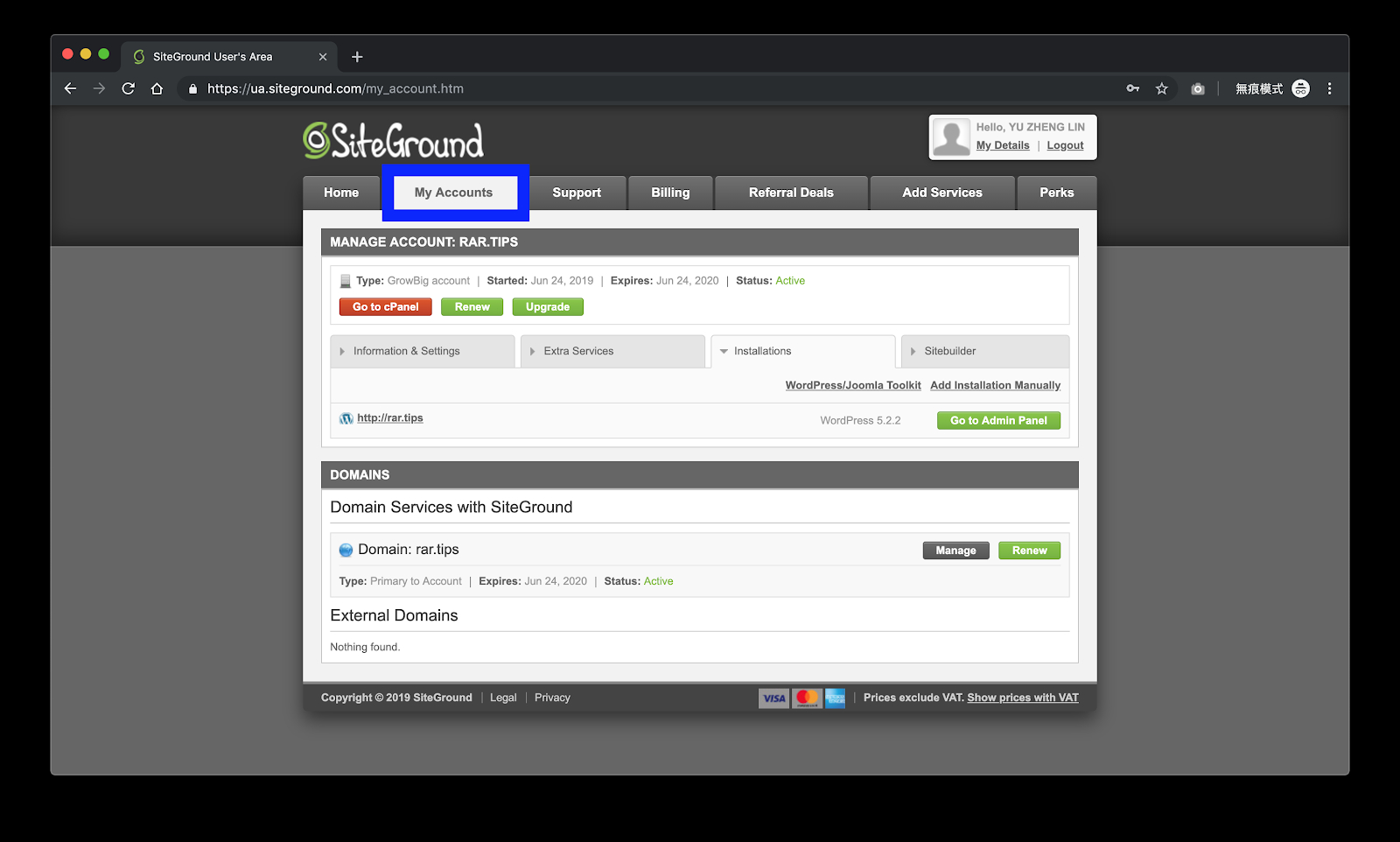The height and width of the screenshot is (842, 1400).
Task: Open the Chrome three-dot menu
Action: coord(1330,88)
